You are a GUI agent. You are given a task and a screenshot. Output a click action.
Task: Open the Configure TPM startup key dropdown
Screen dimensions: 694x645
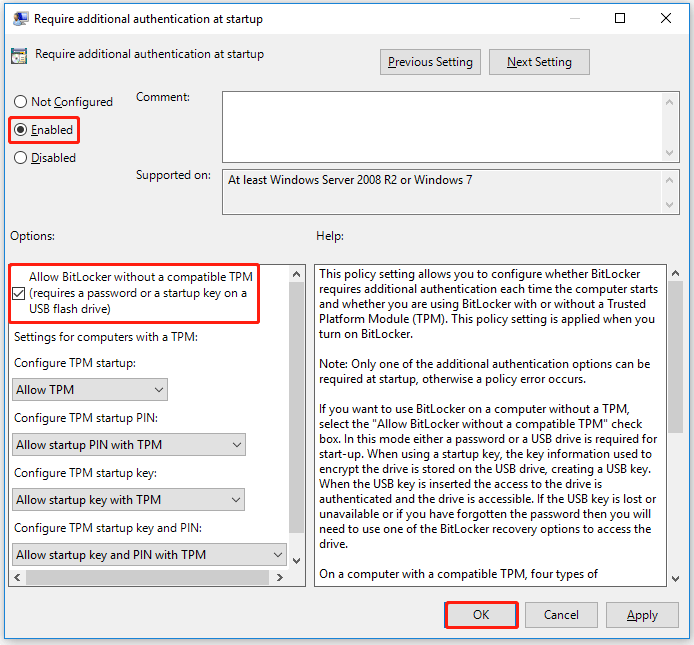pyautogui.click(x=129, y=499)
